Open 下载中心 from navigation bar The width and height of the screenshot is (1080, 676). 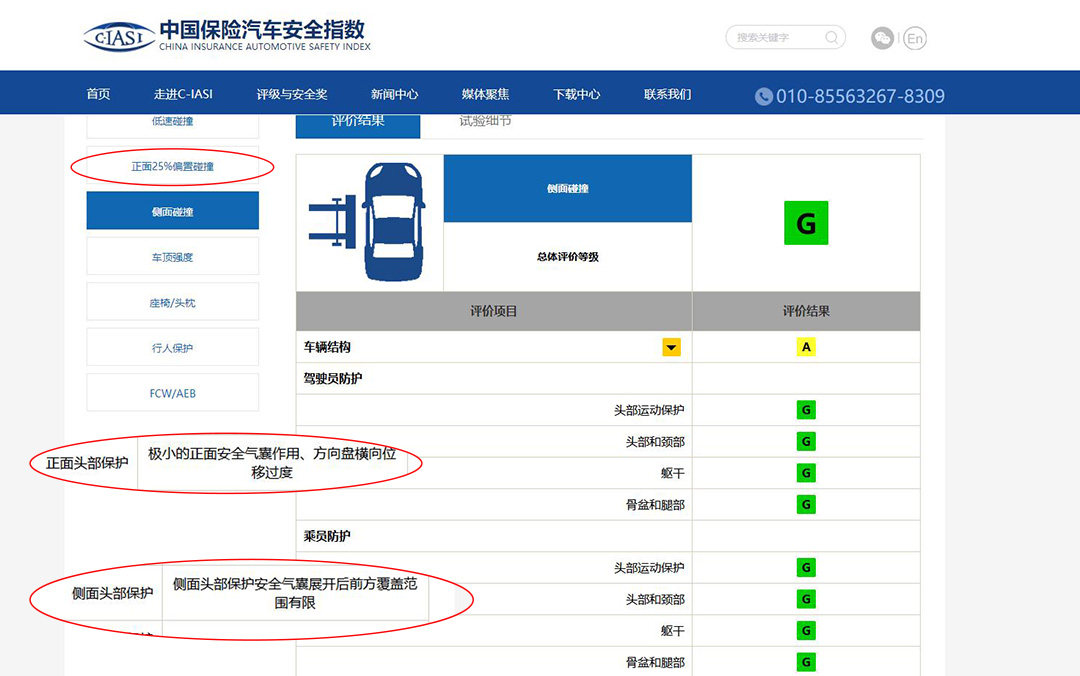577,94
